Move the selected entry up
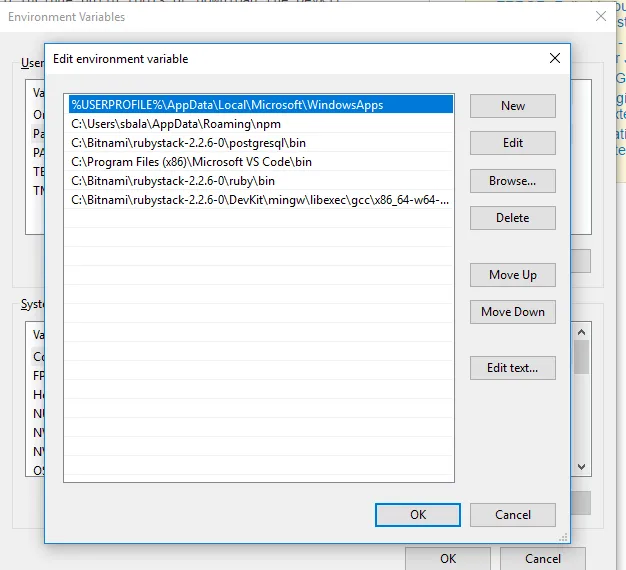Screen dimensions: 626x570 [x=513, y=275]
